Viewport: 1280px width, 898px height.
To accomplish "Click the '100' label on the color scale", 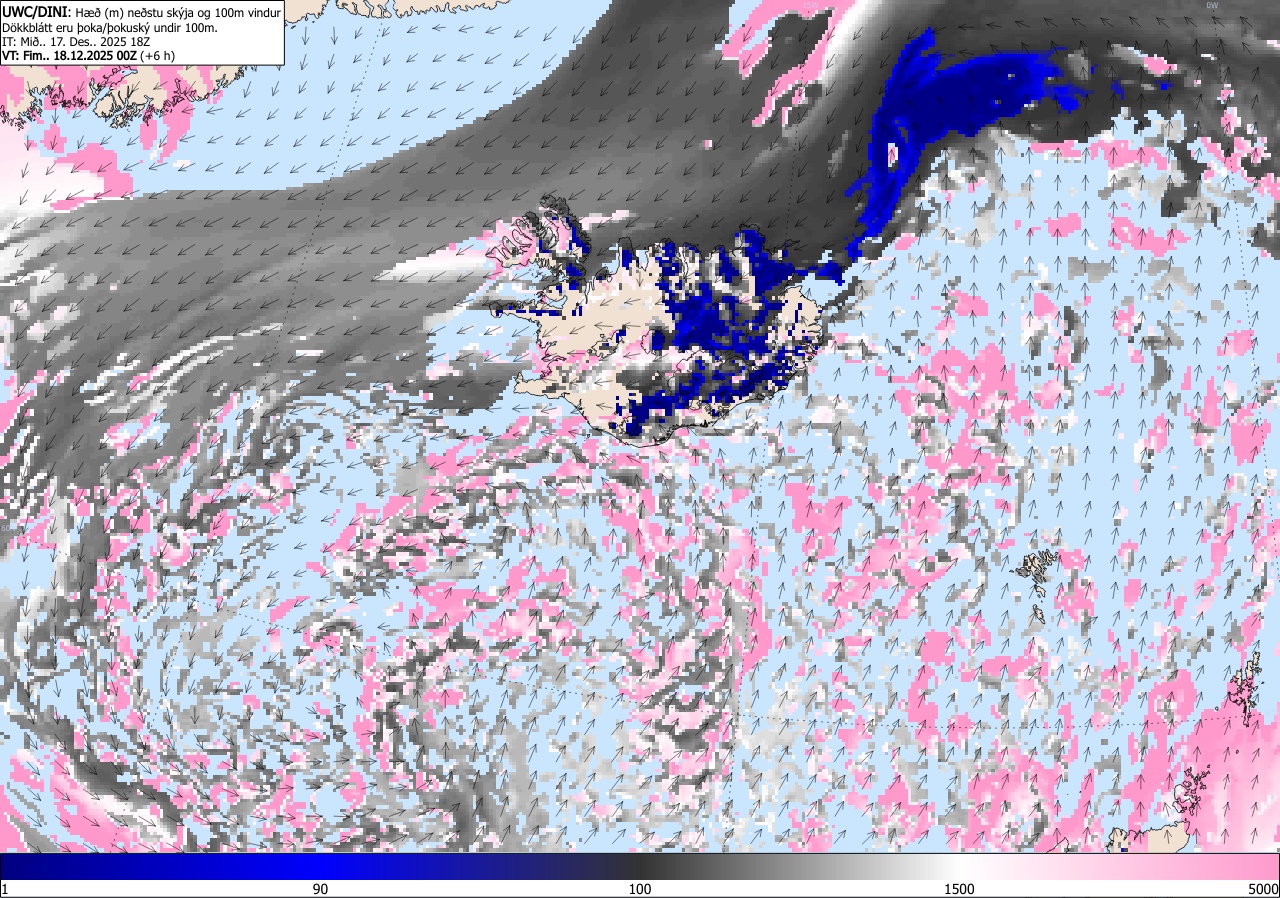I will [640, 889].
